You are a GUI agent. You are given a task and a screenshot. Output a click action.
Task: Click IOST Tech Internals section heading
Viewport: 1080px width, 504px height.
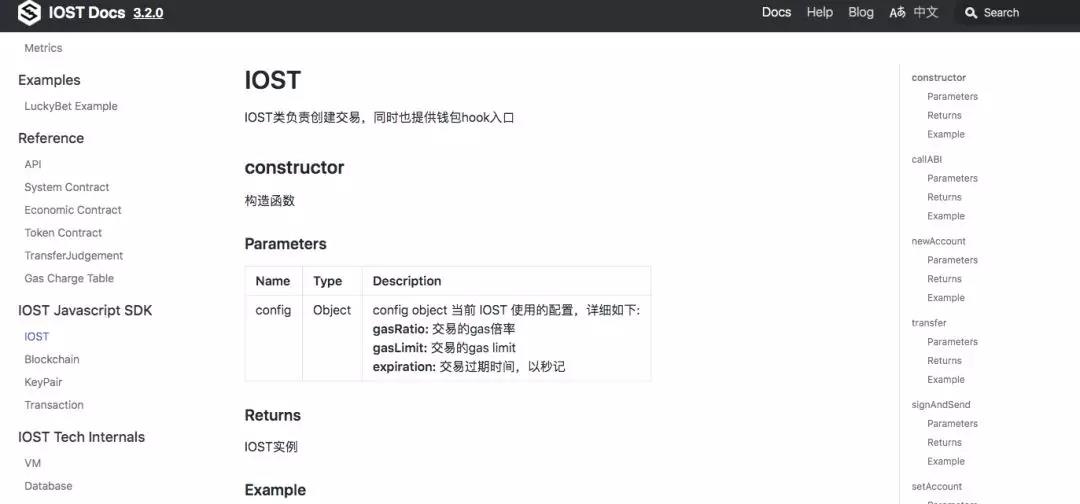tap(81, 437)
